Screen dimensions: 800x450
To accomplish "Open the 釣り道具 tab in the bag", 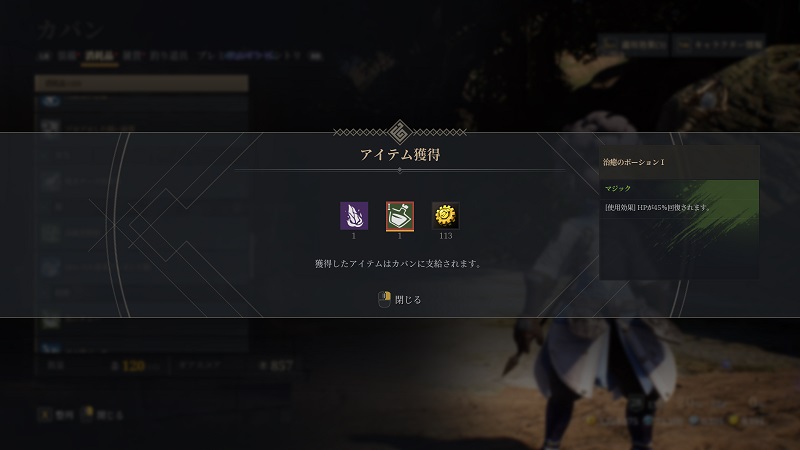I will 169,56.
